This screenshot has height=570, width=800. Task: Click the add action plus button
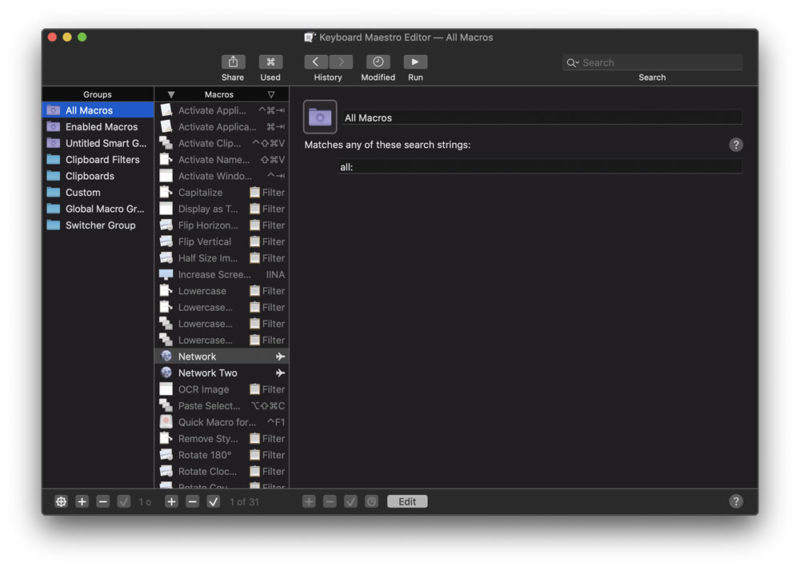tap(309, 502)
